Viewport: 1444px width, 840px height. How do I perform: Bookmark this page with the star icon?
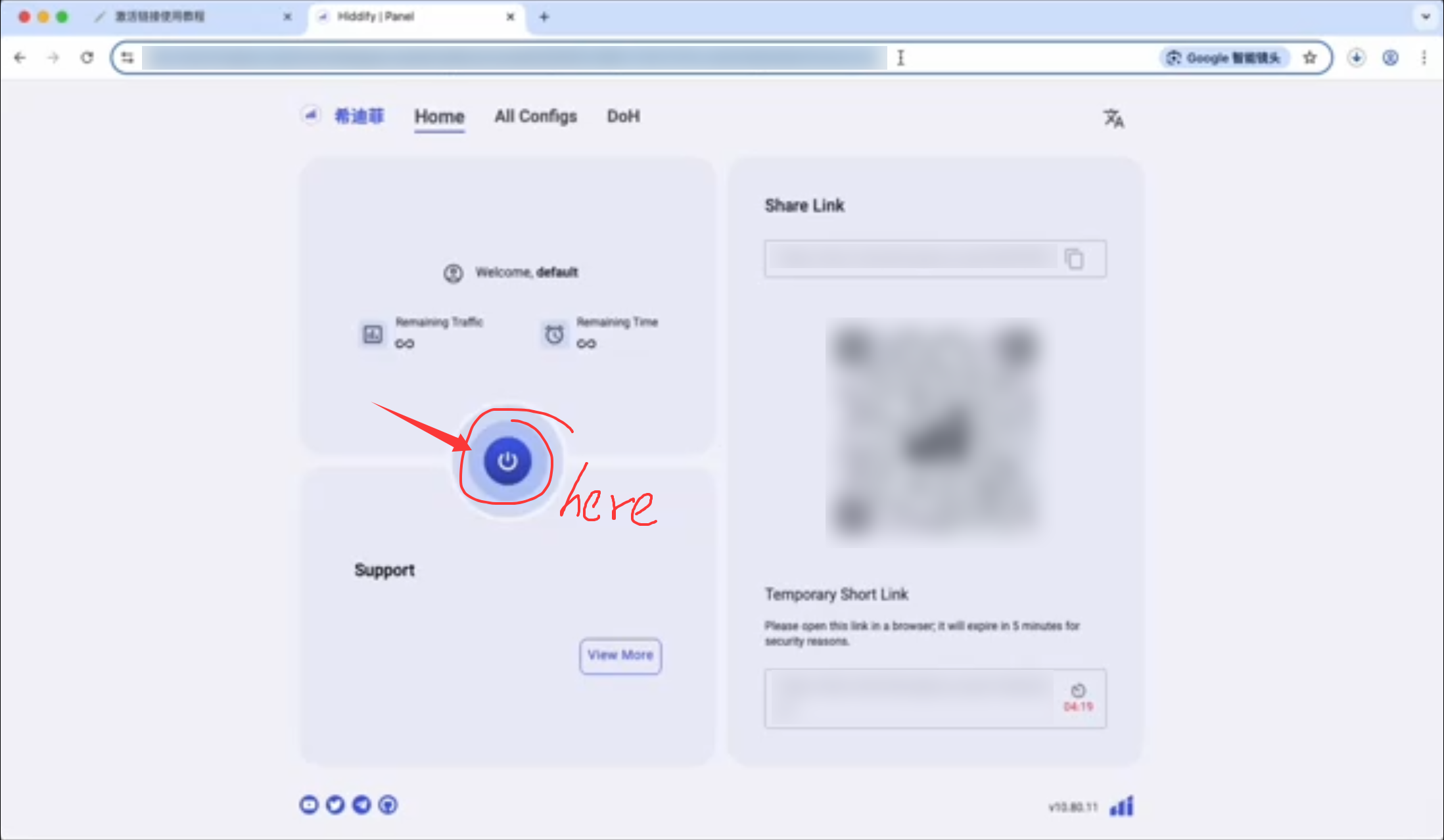point(1310,58)
